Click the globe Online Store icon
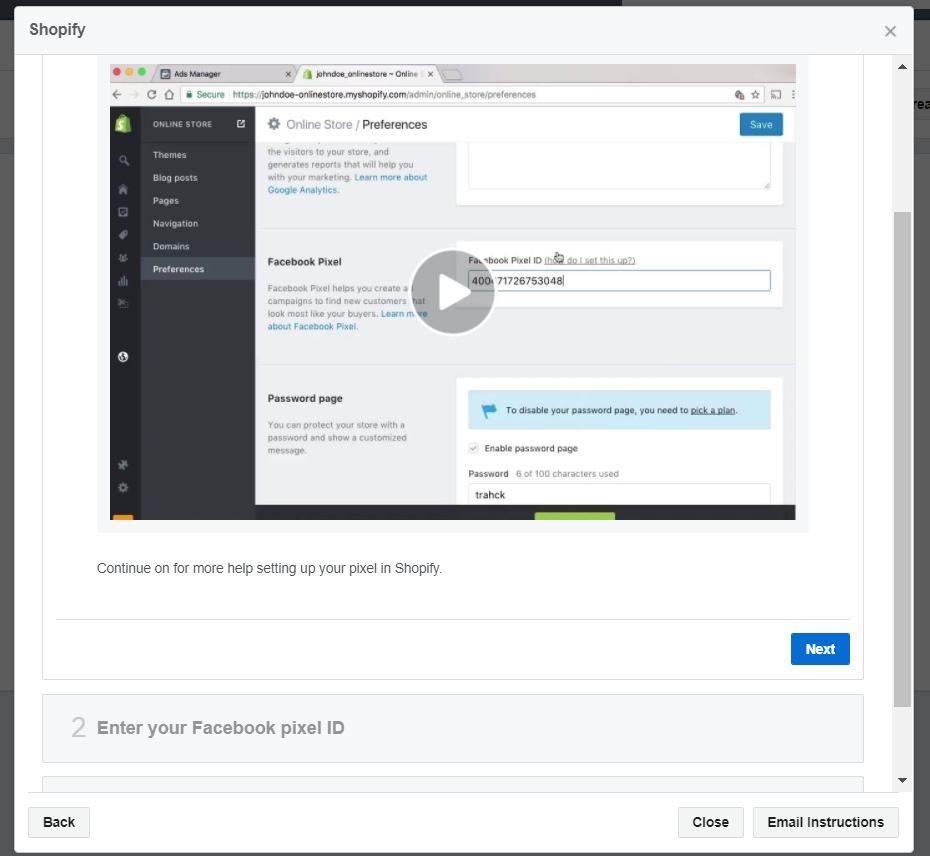The width and height of the screenshot is (930, 856). point(123,356)
